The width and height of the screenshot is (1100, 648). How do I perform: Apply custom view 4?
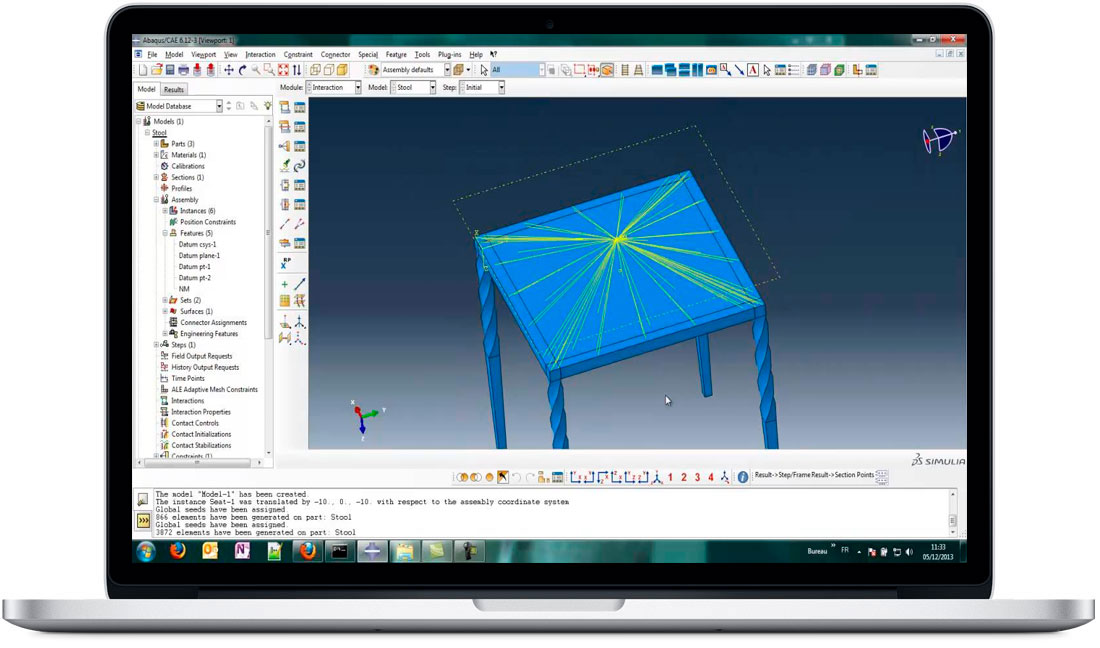click(x=711, y=477)
